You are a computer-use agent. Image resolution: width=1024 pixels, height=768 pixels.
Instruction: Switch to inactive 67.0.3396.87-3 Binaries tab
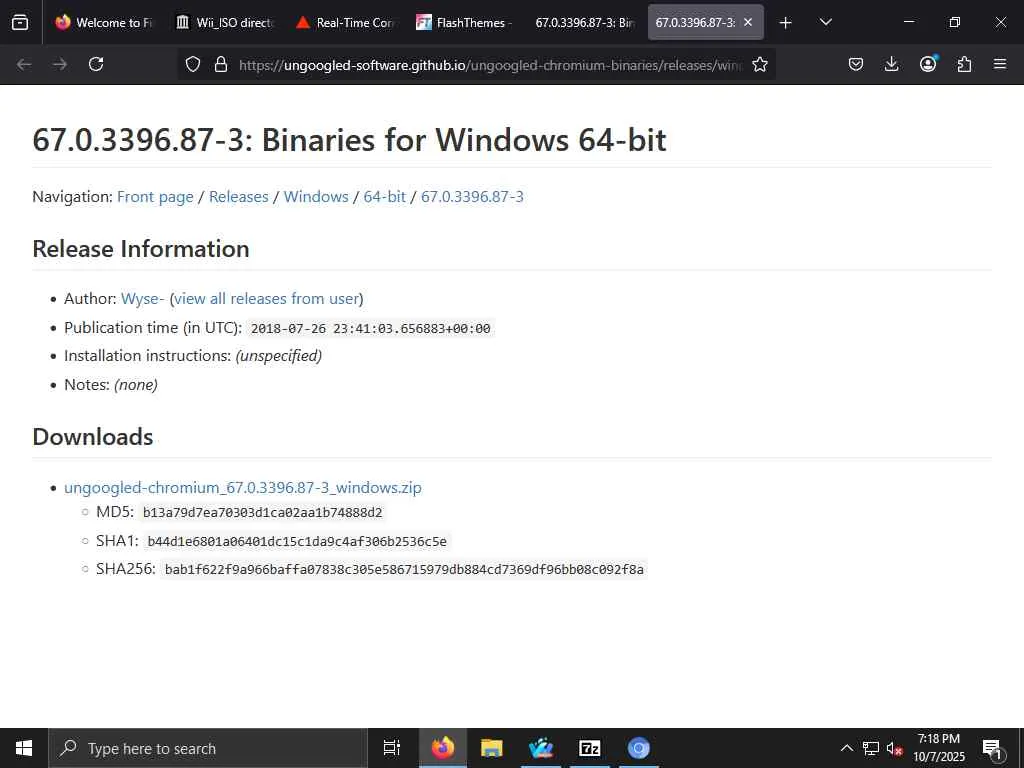pos(584,22)
